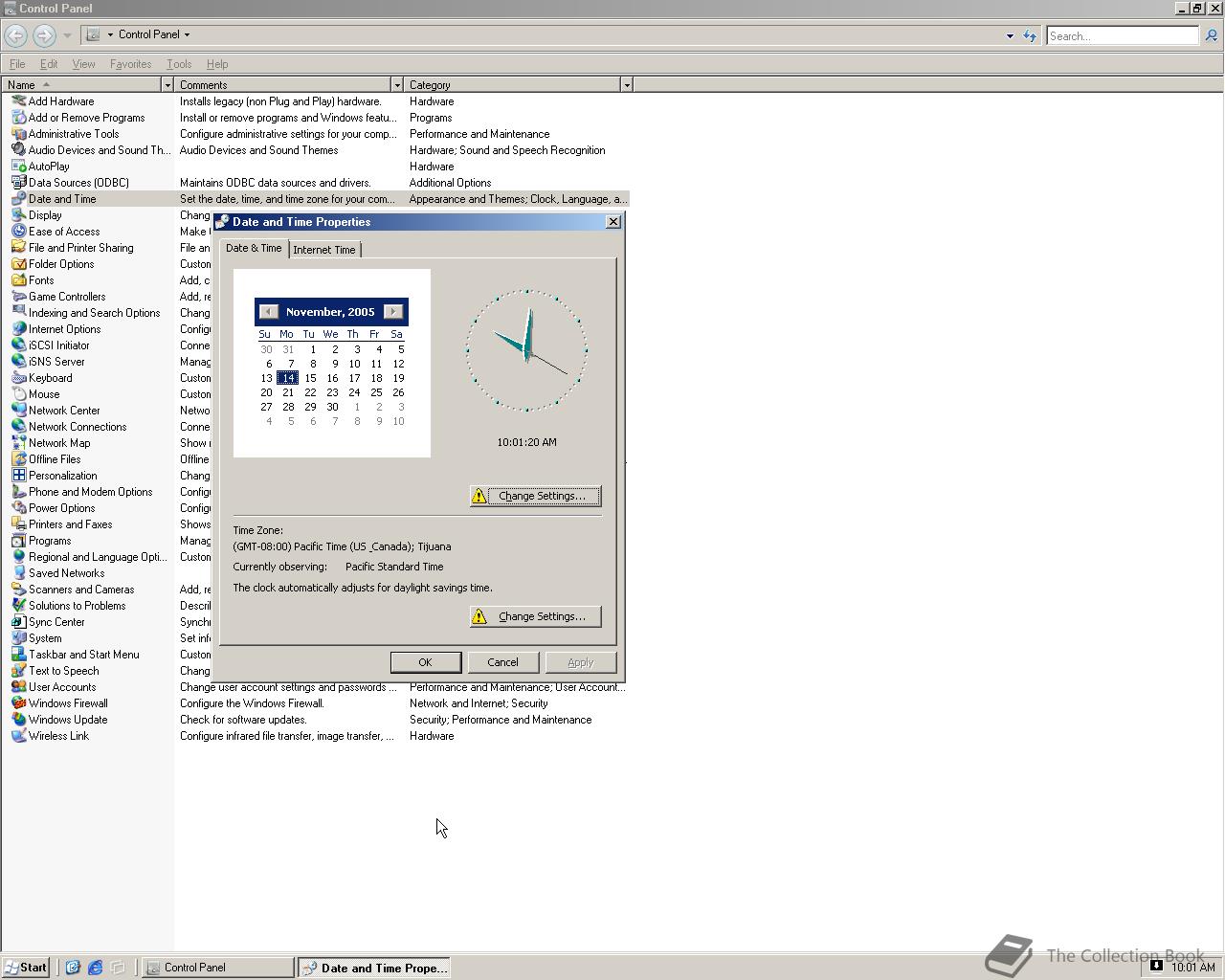This screenshot has width=1225, height=980.
Task: Switch to the Internet Time tab
Action: point(324,250)
